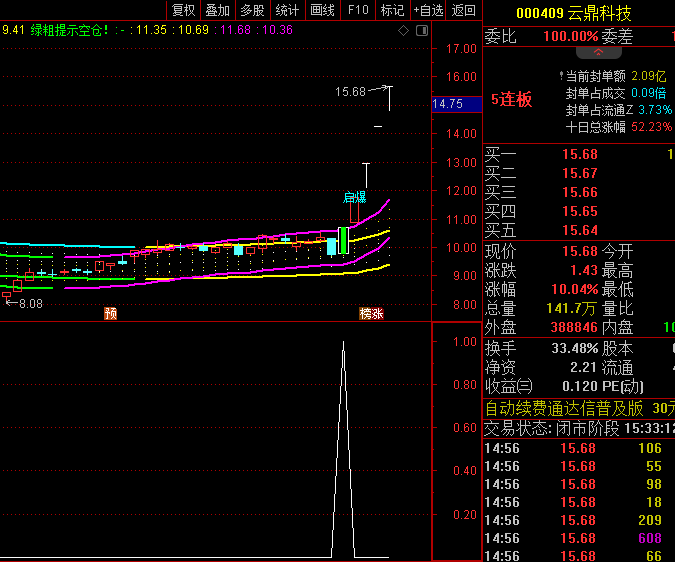675x562 pixels.
Task: Click the second diamond icon in chart header
Action: tap(420, 30)
